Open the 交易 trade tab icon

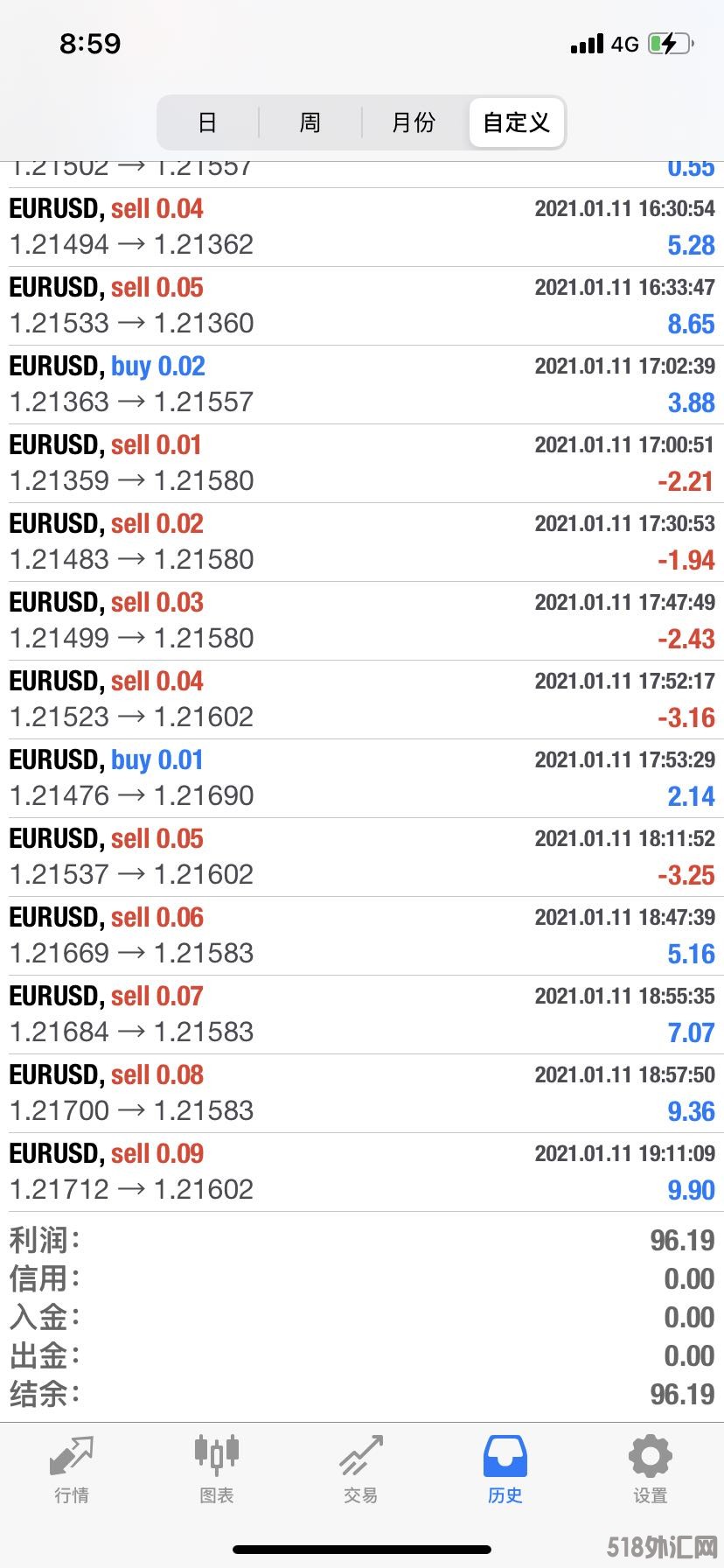361,1454
